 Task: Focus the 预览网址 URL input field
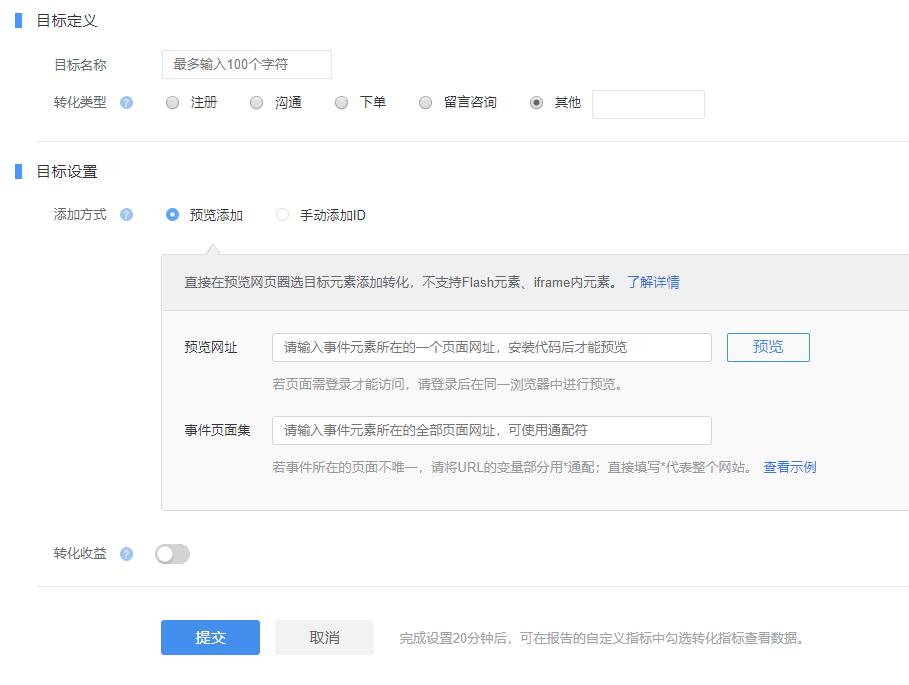[x=490, y=346]
